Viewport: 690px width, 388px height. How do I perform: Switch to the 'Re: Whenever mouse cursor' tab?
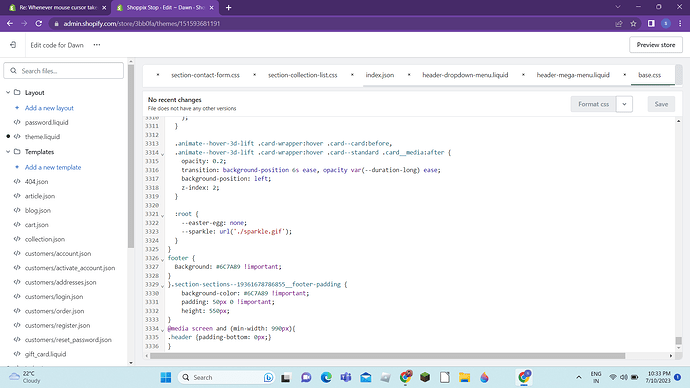point(58,7)
